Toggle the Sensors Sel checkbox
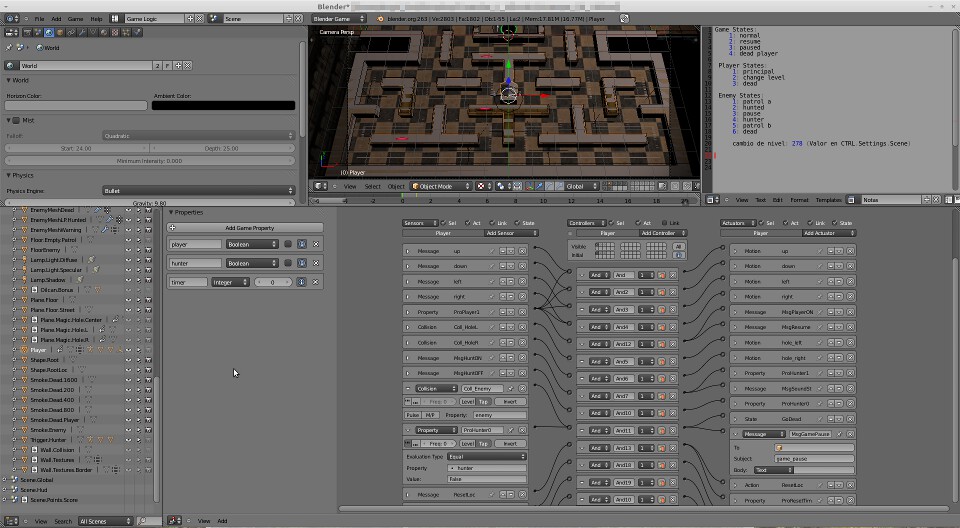The height and width of the screenshot is (528, 960). pyautogui.click(x=443, y=223)
